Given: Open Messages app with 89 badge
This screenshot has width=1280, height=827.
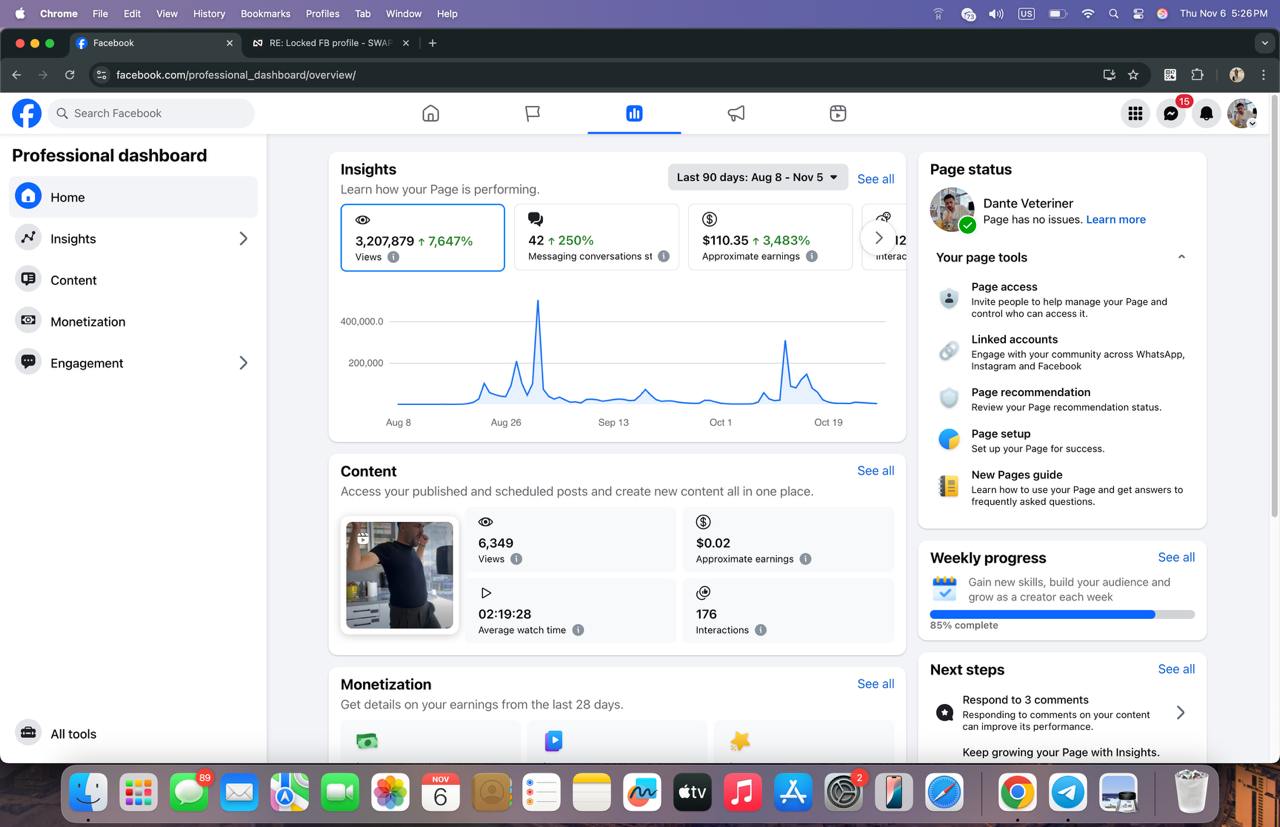Looking at the screenshot, I should coord(189,793).
